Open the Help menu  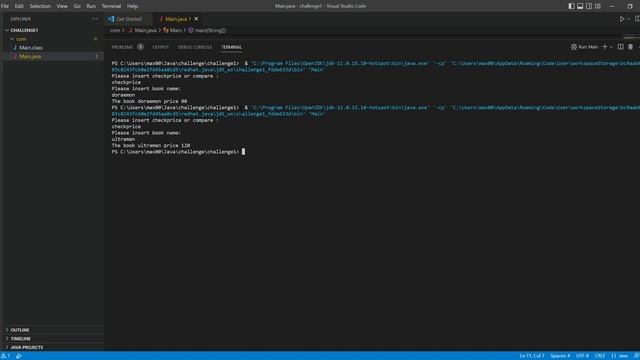132,6
